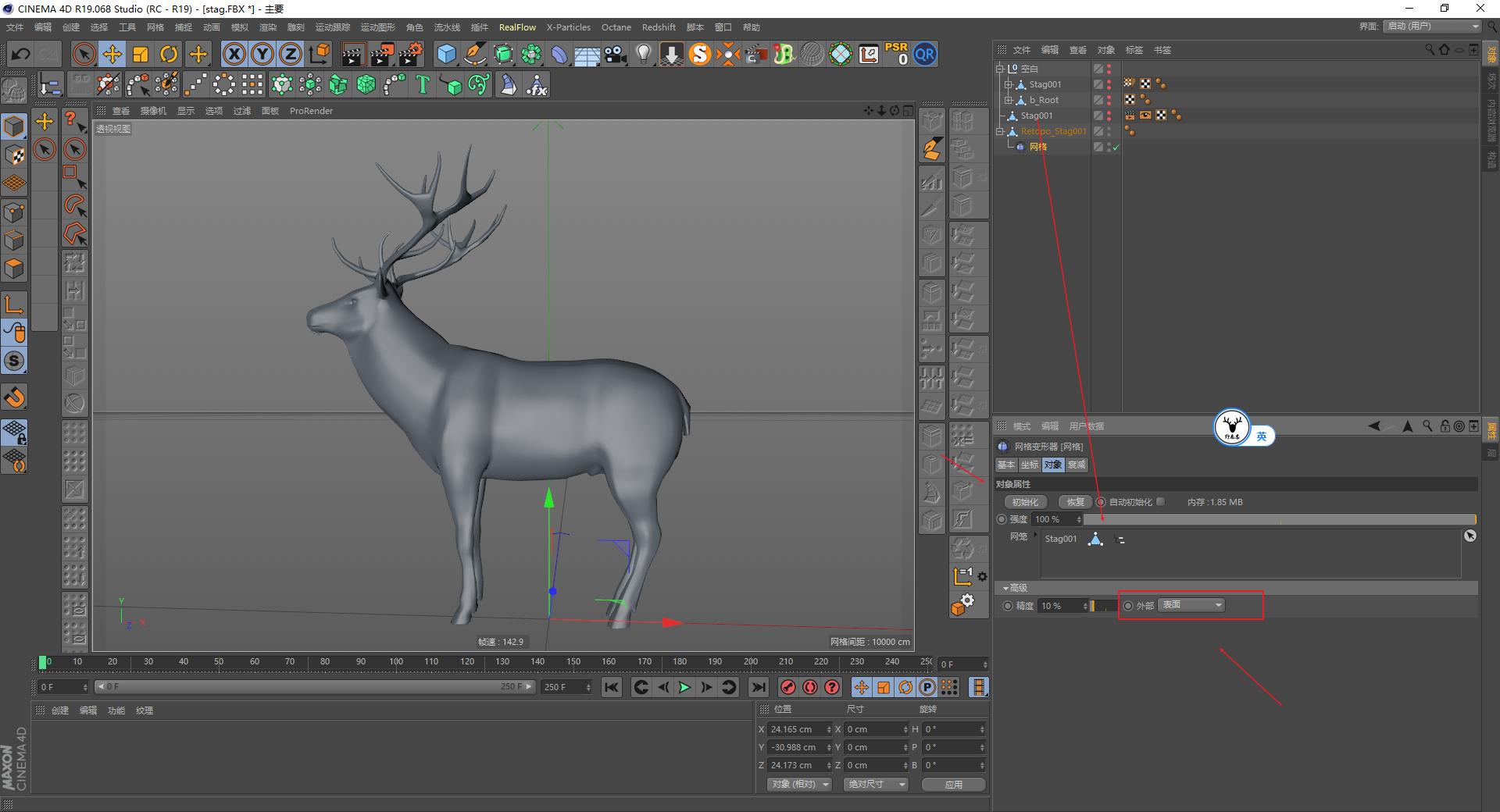Image resolution: width=1500 pixels, height=812 pixels.
Task: Open the RealFlow menu
Action: point(517,27)
